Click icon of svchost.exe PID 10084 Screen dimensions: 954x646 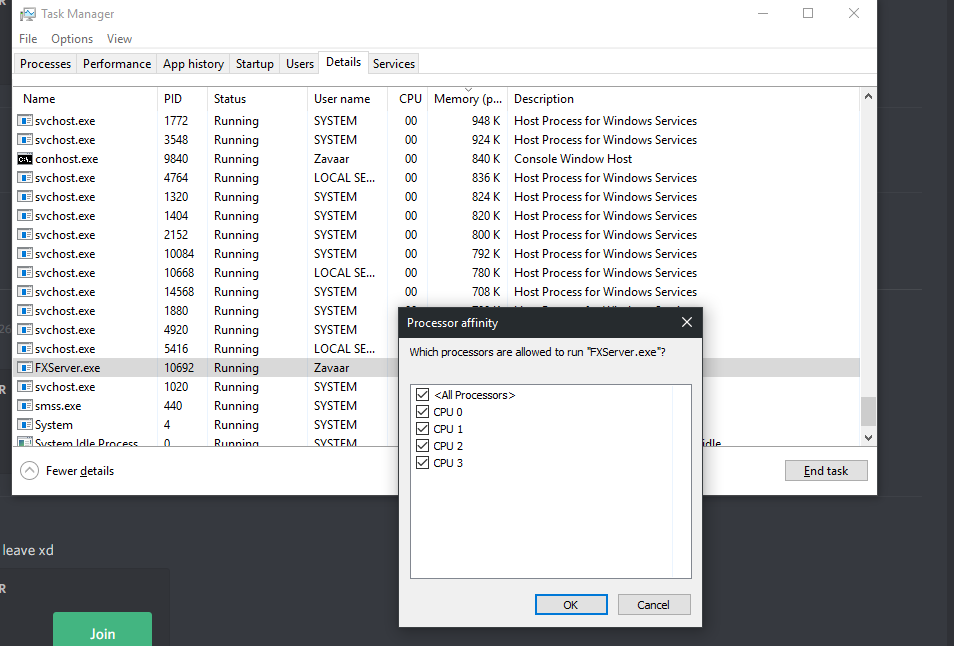[x=25, y=254]
